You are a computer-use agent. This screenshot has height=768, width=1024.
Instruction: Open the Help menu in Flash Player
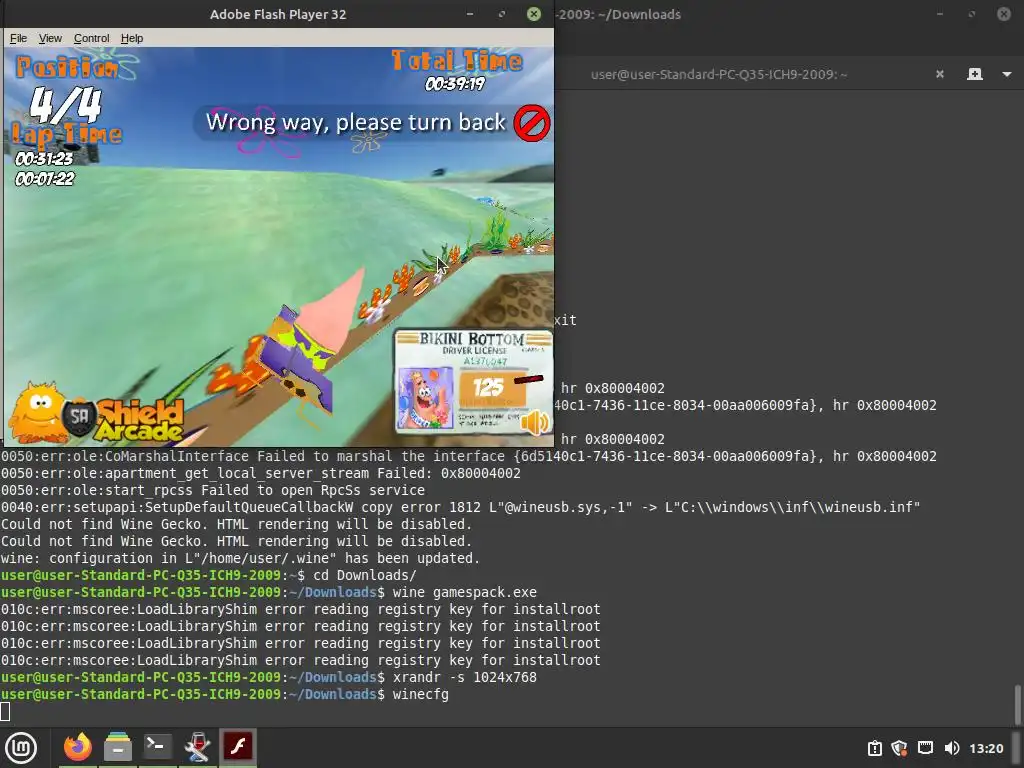[132, 39]
